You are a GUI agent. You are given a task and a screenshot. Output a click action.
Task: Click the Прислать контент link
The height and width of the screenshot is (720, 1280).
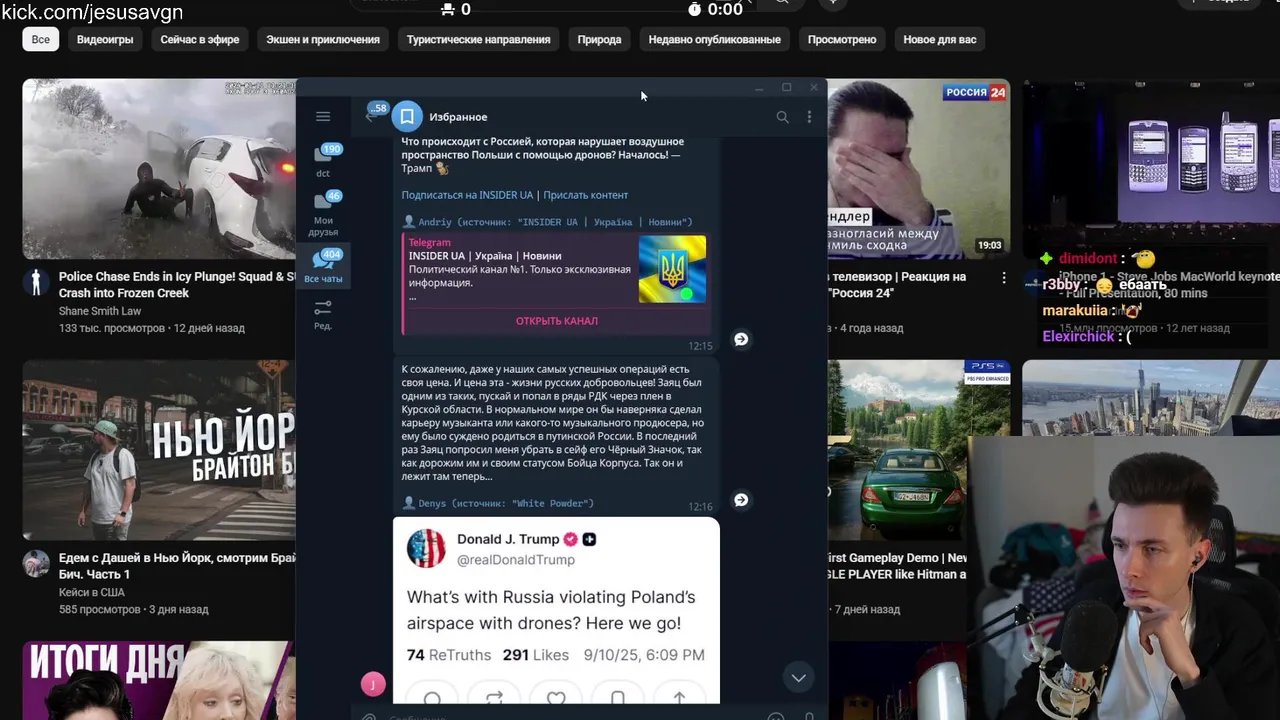point(585,195)
